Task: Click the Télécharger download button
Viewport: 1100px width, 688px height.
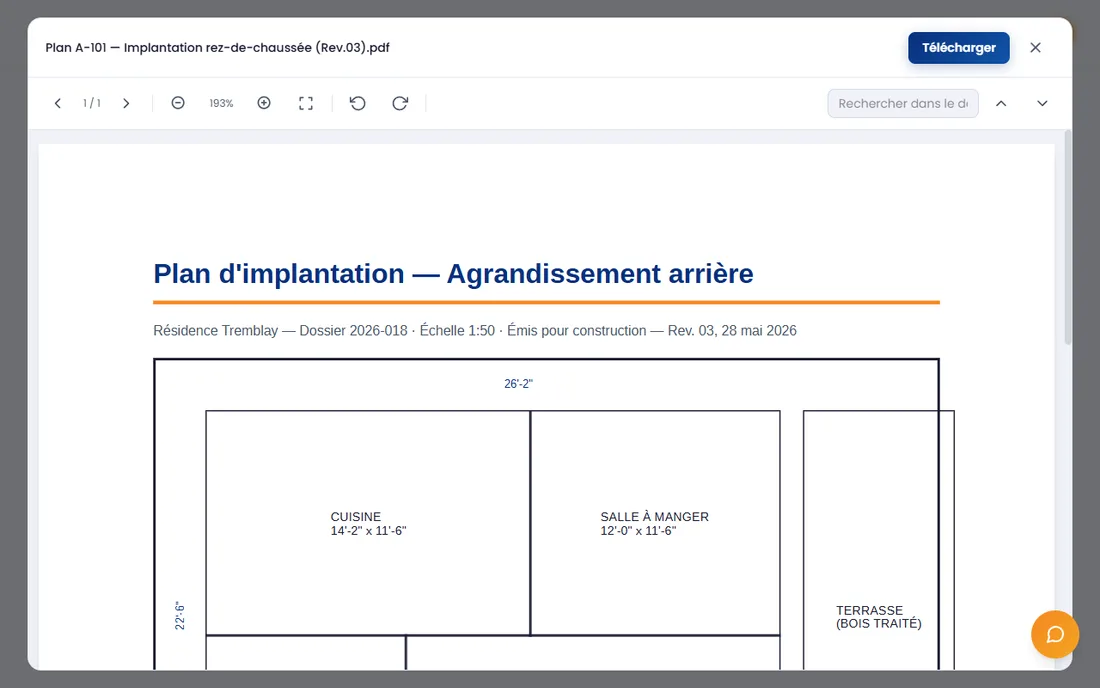Action: (958, 48)
